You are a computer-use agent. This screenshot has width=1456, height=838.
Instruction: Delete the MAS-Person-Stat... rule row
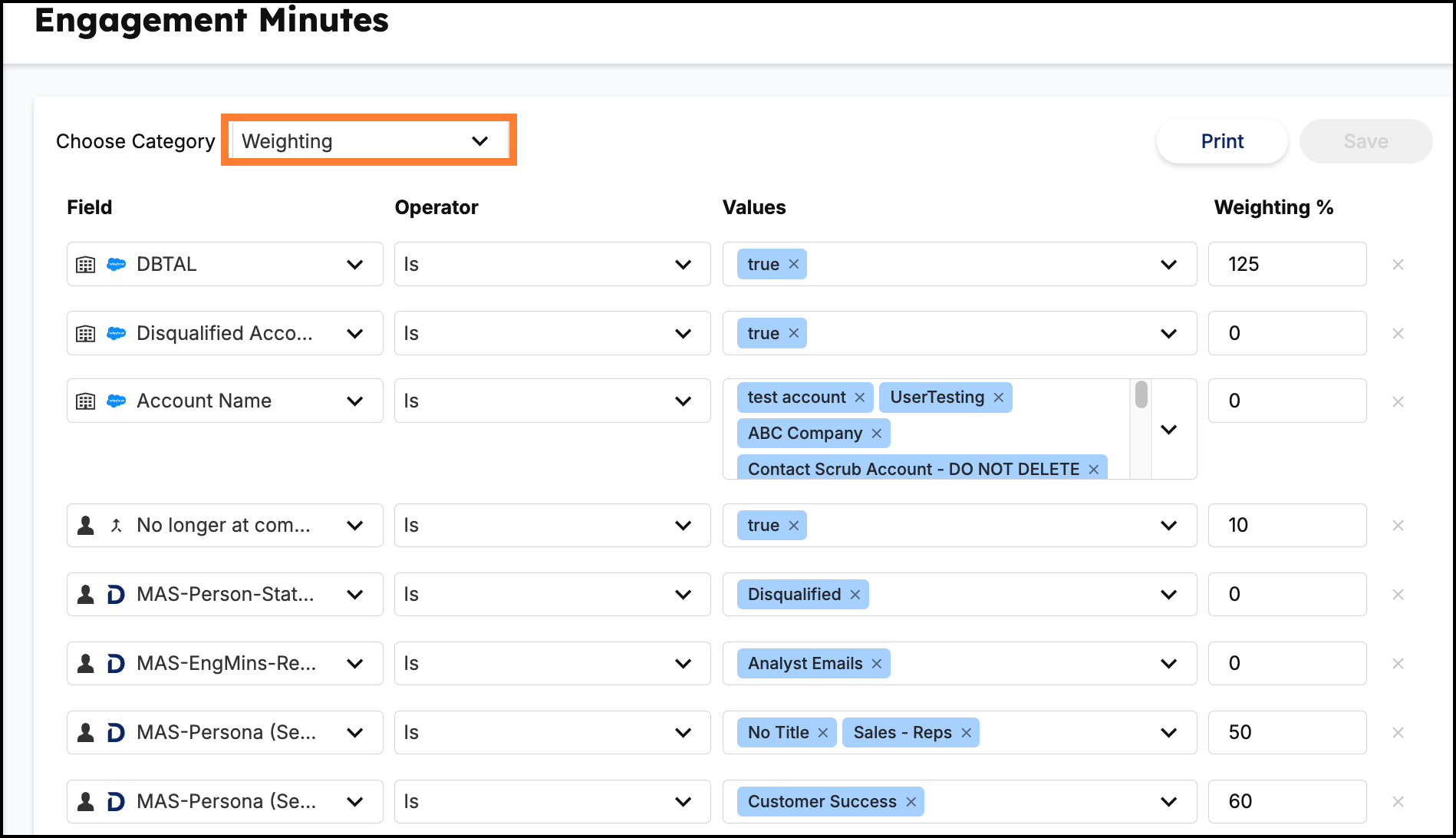(x=1398, y=594)
